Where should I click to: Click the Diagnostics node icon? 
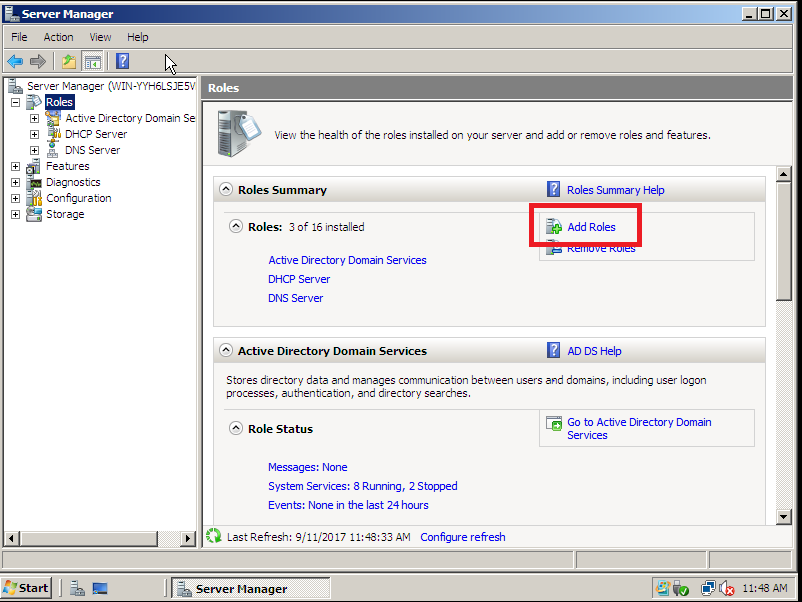coord(35,183)
